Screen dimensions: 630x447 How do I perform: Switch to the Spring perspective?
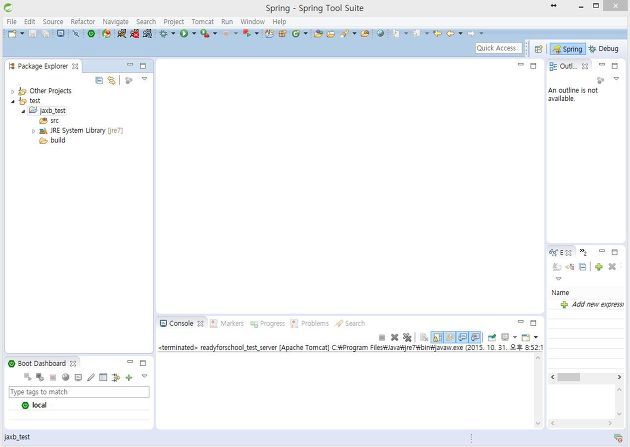tap(567, 49)
